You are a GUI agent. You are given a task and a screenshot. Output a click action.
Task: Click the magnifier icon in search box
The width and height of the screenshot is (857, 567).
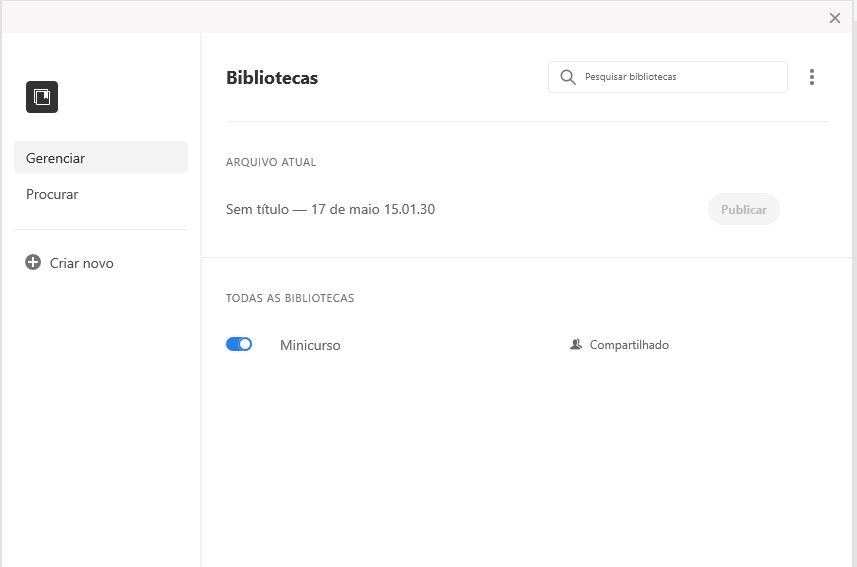568,77
